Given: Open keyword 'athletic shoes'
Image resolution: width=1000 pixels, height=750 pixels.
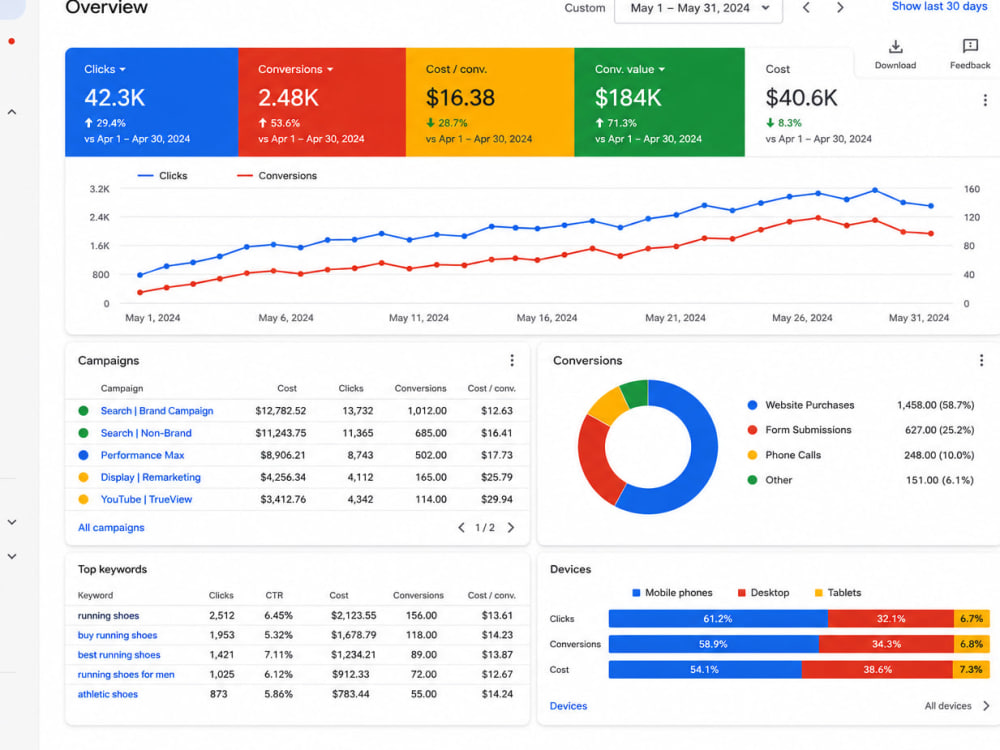Looking at the screenshot, I should [108, 695].
